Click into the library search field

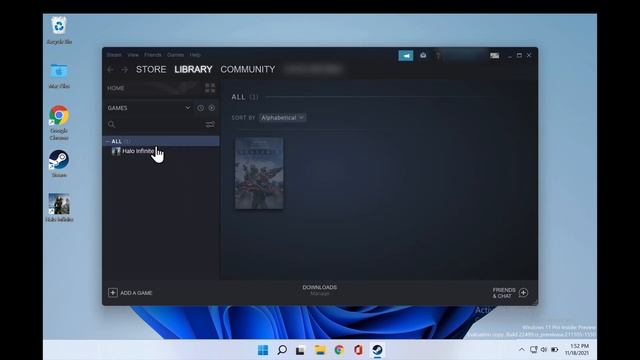(159, 124)
